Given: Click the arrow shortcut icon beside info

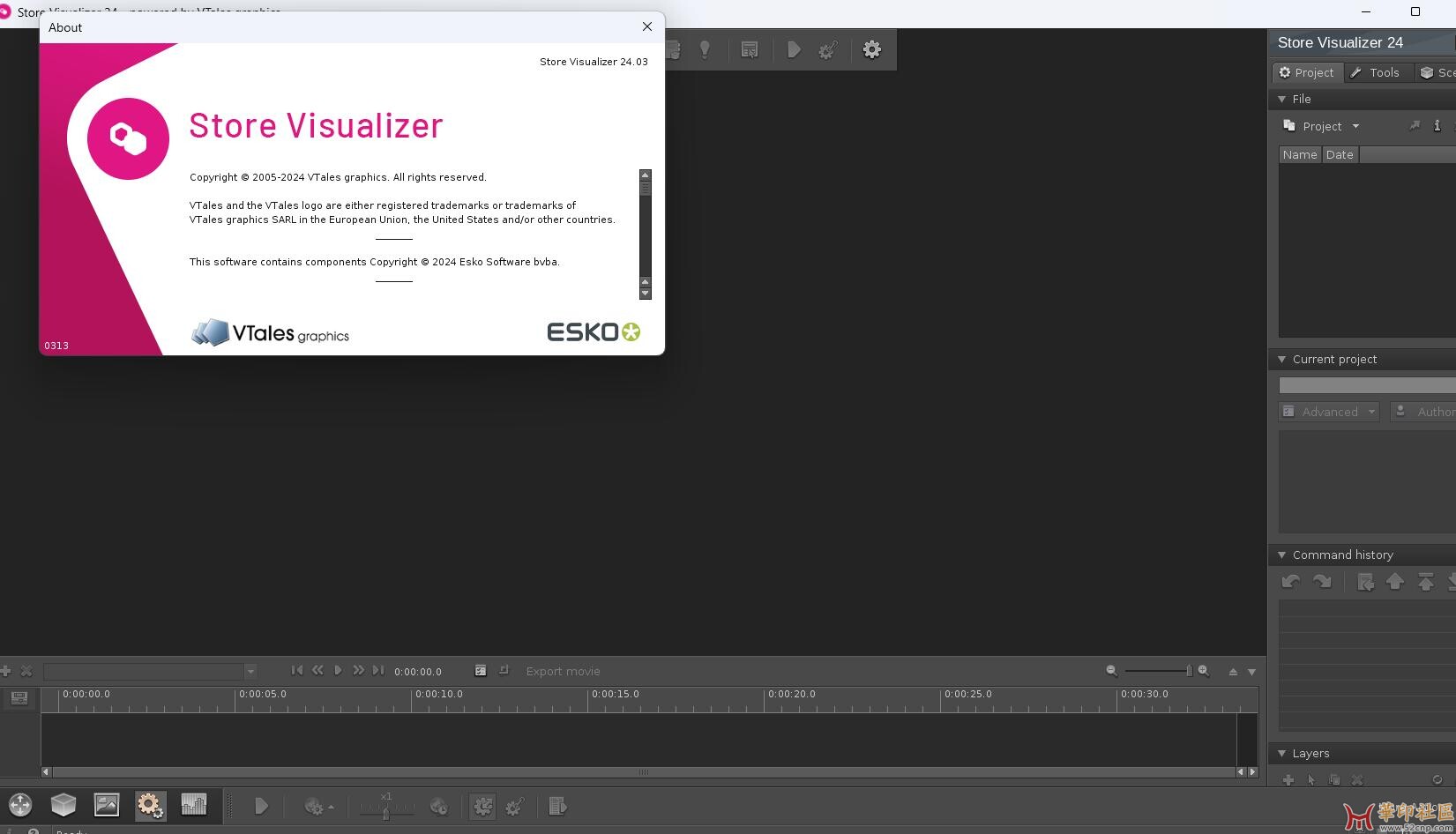Looking at the screenshot, I should [1415, 126].
